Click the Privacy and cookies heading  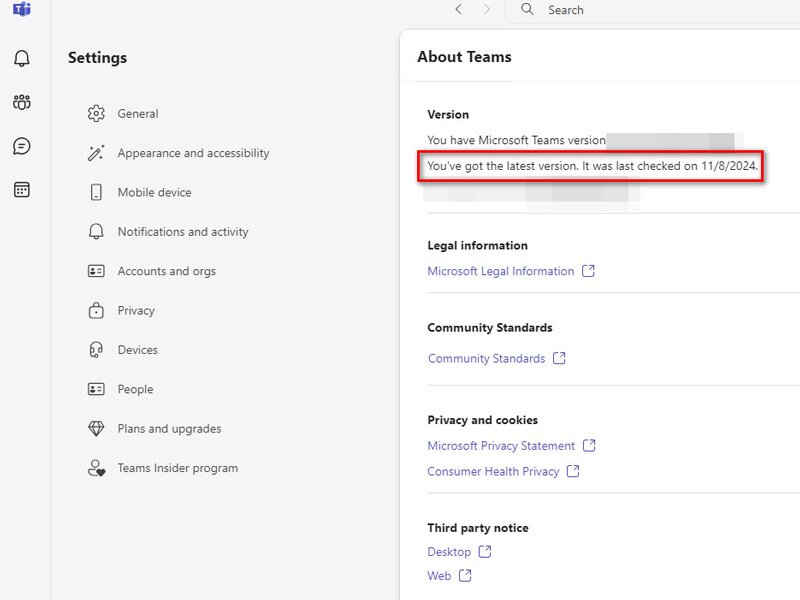click(x=483, y=420)
